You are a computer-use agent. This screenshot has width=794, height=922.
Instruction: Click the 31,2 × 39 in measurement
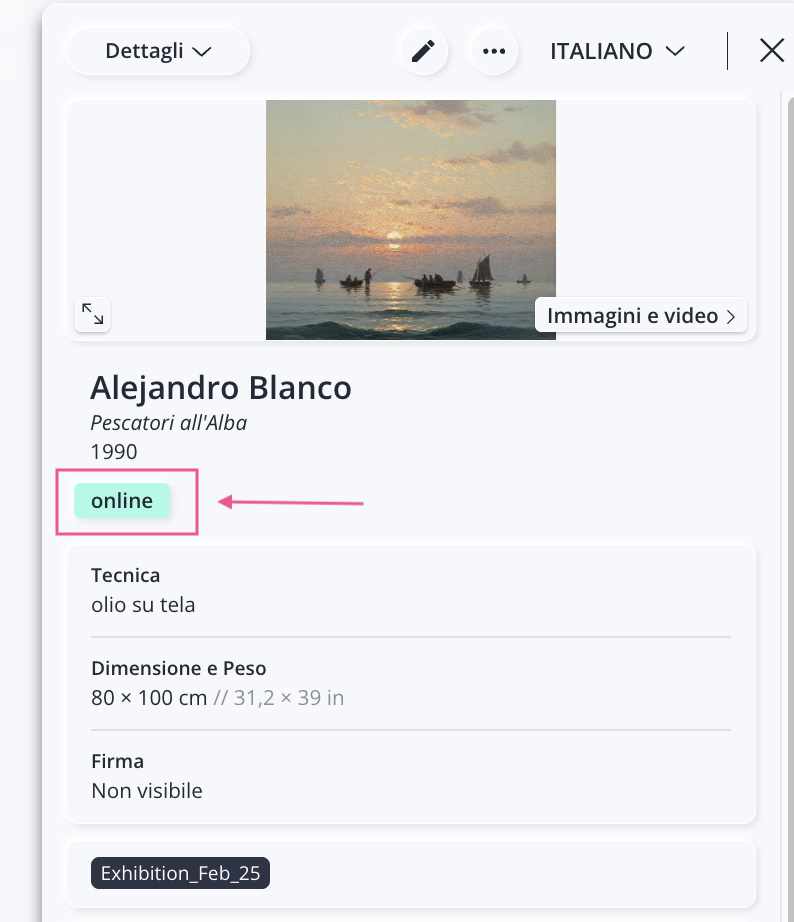pos(288,698)
